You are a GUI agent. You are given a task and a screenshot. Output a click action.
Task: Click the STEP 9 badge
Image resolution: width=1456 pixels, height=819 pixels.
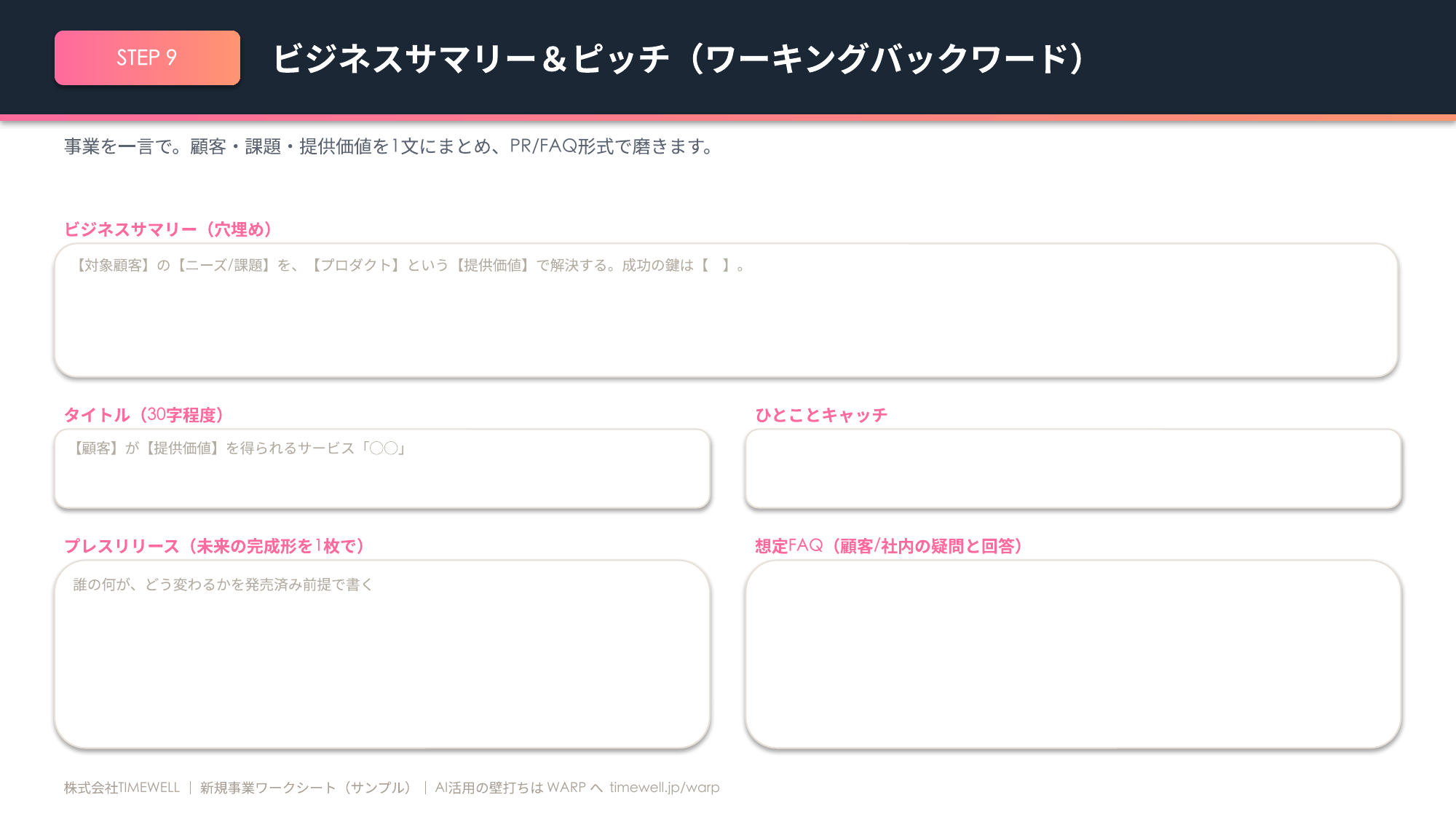coord(147,58)
